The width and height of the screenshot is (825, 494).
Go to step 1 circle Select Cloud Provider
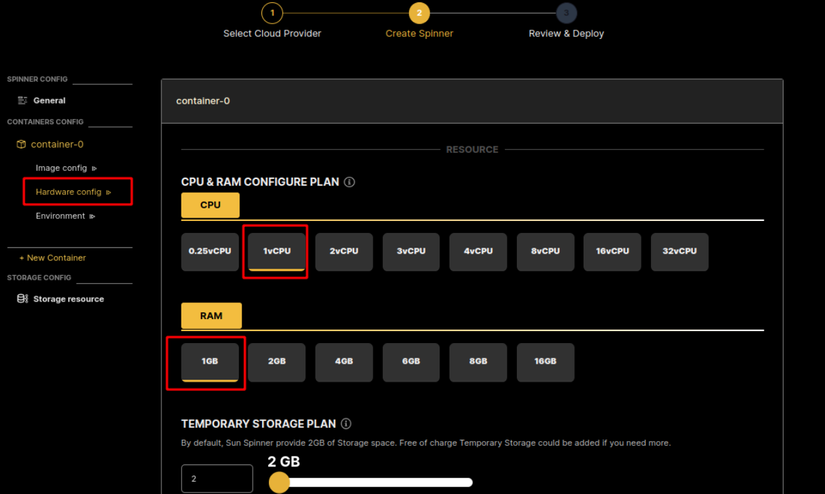pos(272,13)
